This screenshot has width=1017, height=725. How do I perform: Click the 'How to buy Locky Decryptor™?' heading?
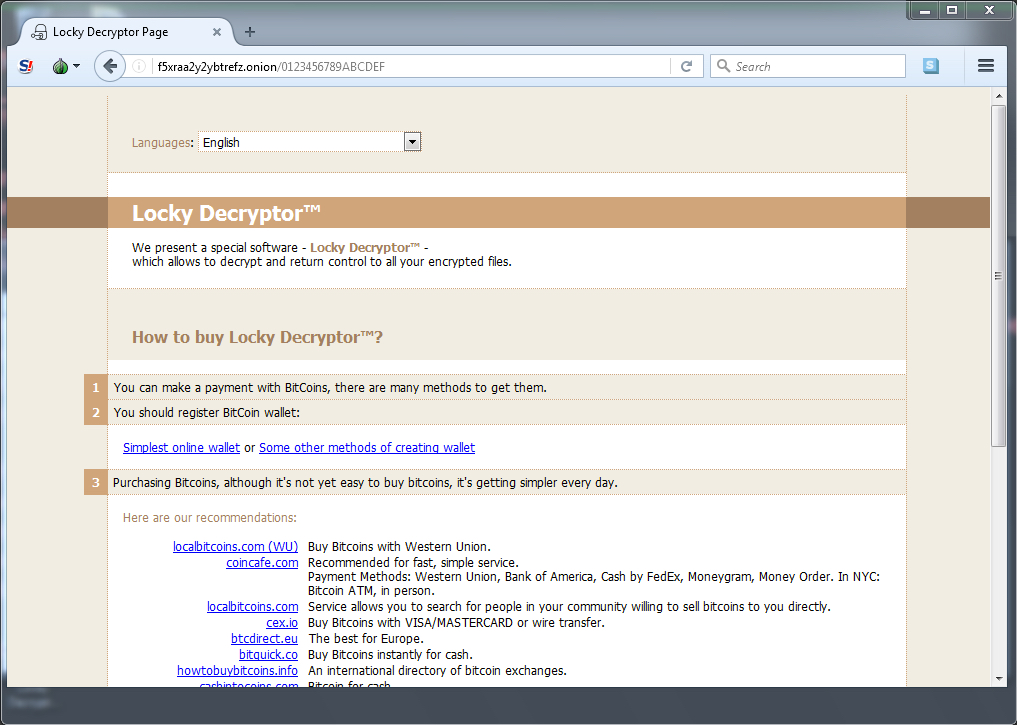pyautogui.click(x=257, y=337)
